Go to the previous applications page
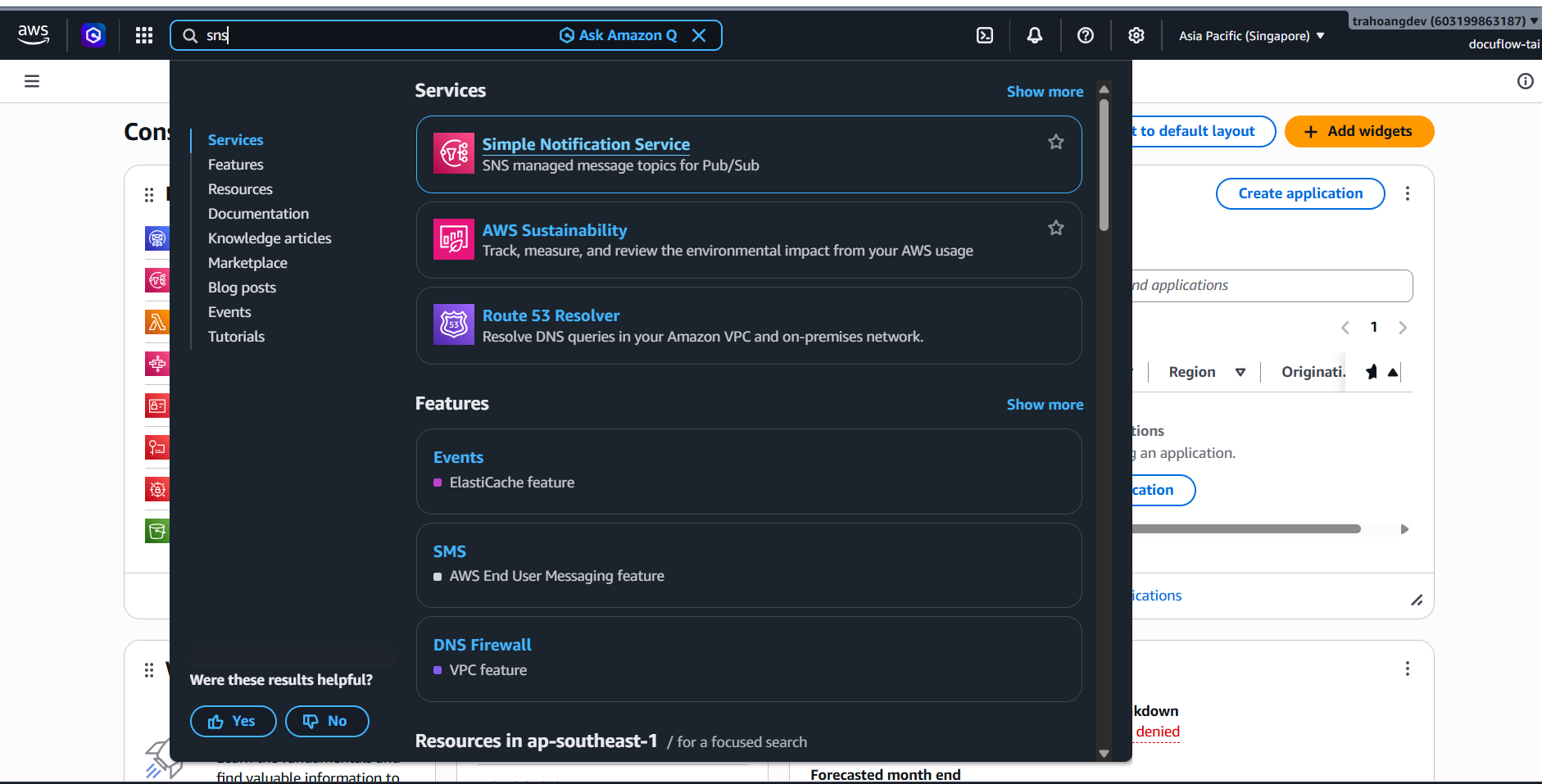The image size is (1542, 784). [1345, 328]
